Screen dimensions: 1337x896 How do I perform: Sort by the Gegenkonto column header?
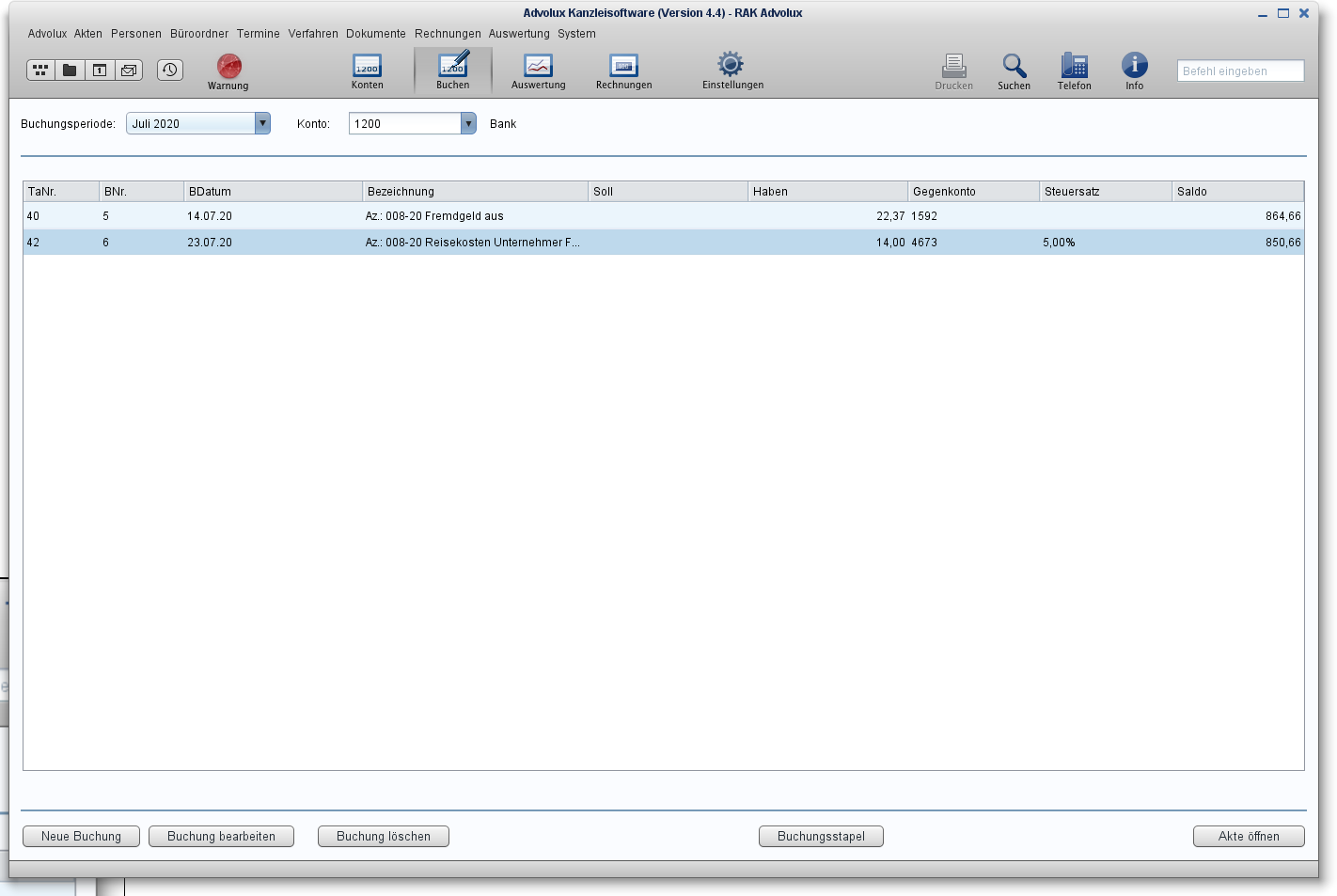point(973,192)
